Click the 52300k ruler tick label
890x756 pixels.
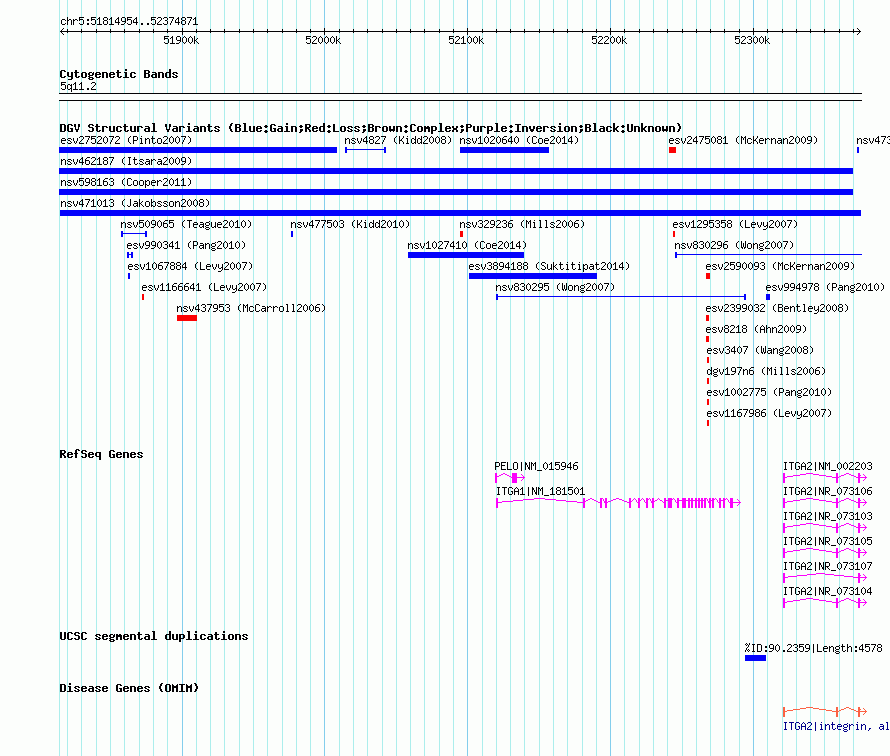(x=752, y=40)
